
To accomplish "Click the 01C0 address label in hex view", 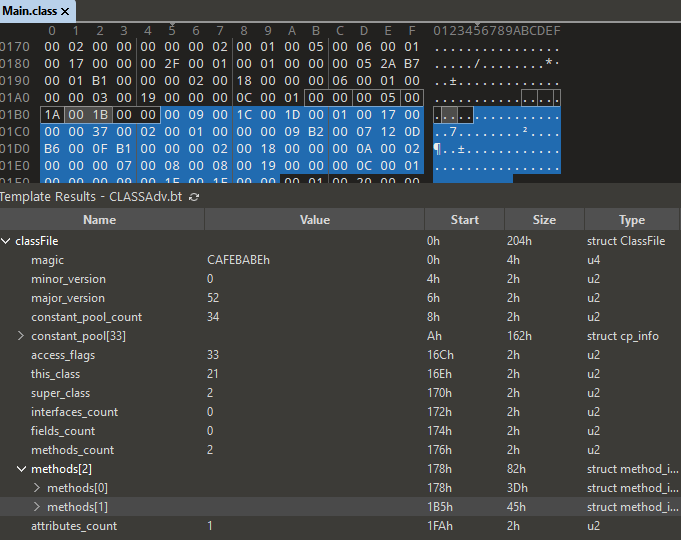I will click(15, 132).
